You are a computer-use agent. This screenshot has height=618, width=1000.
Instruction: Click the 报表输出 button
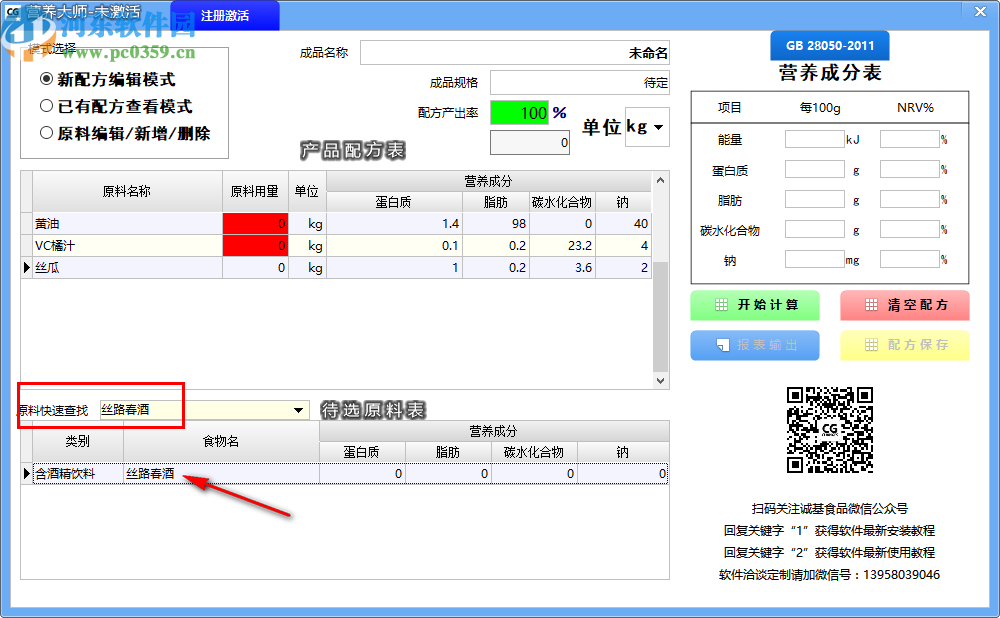point(755,345)
